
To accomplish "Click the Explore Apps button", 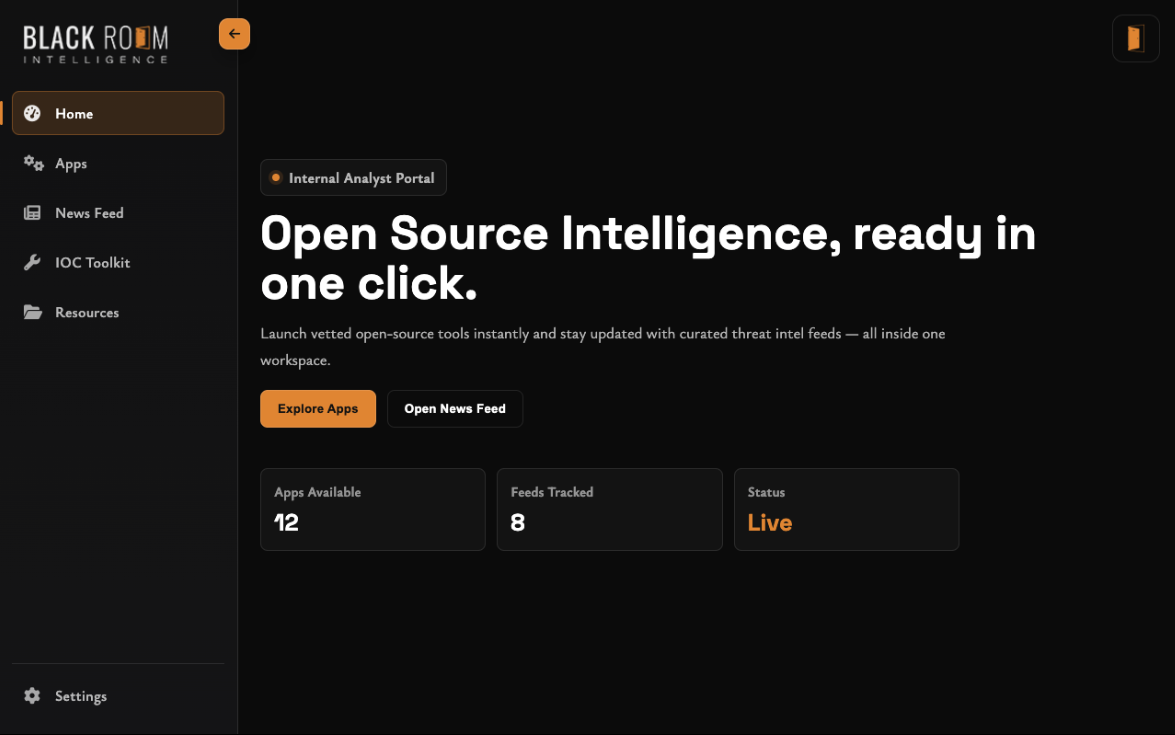I will [x=318, y=409].
